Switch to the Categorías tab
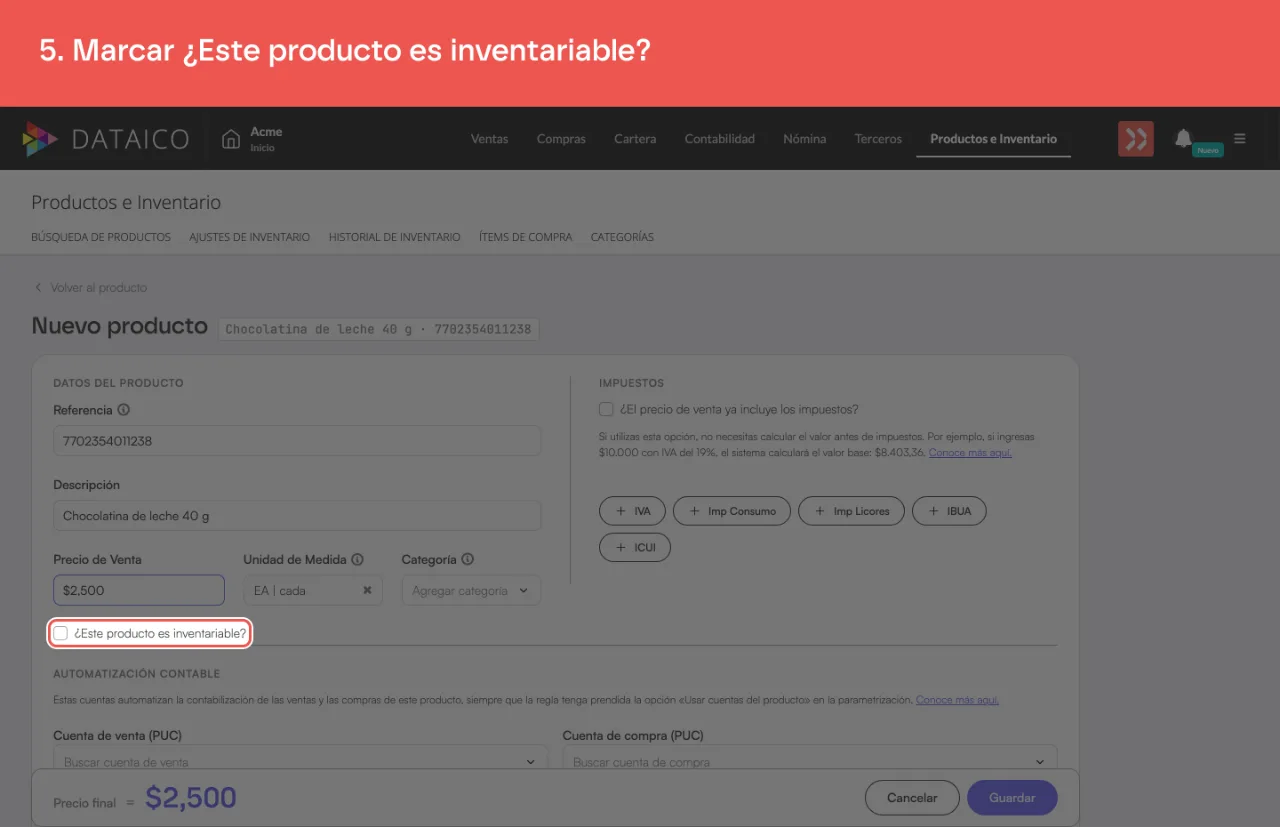 622,237
